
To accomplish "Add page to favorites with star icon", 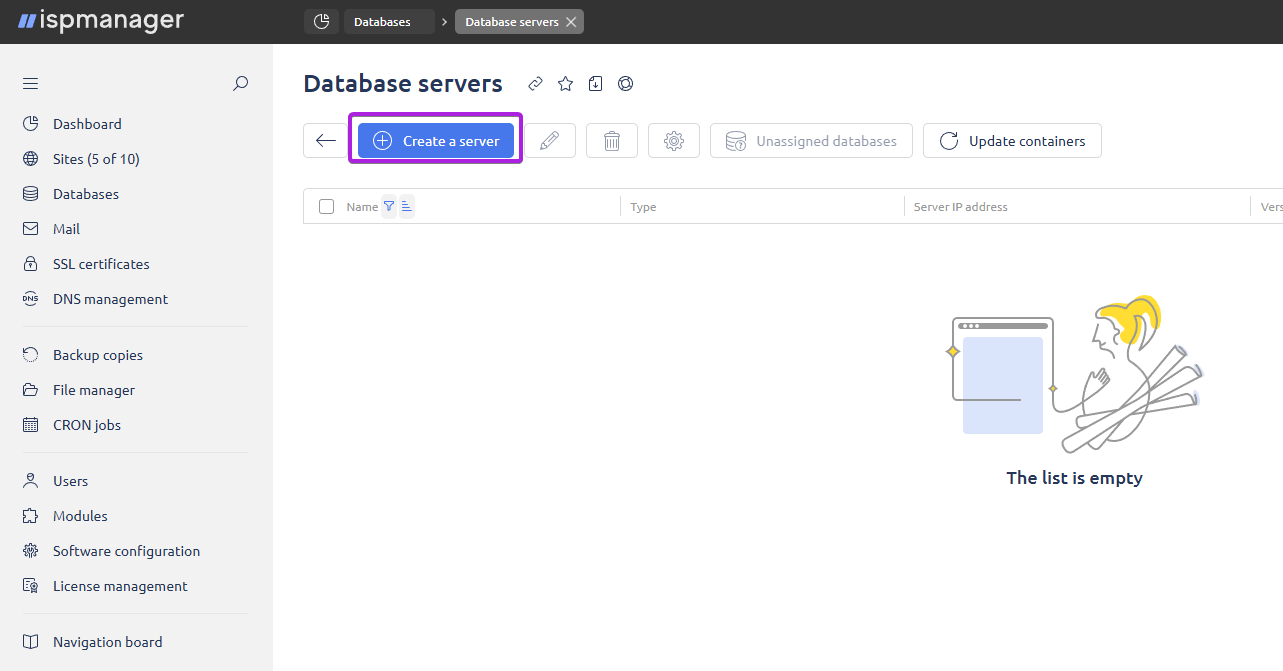I will tap(566, 84).
